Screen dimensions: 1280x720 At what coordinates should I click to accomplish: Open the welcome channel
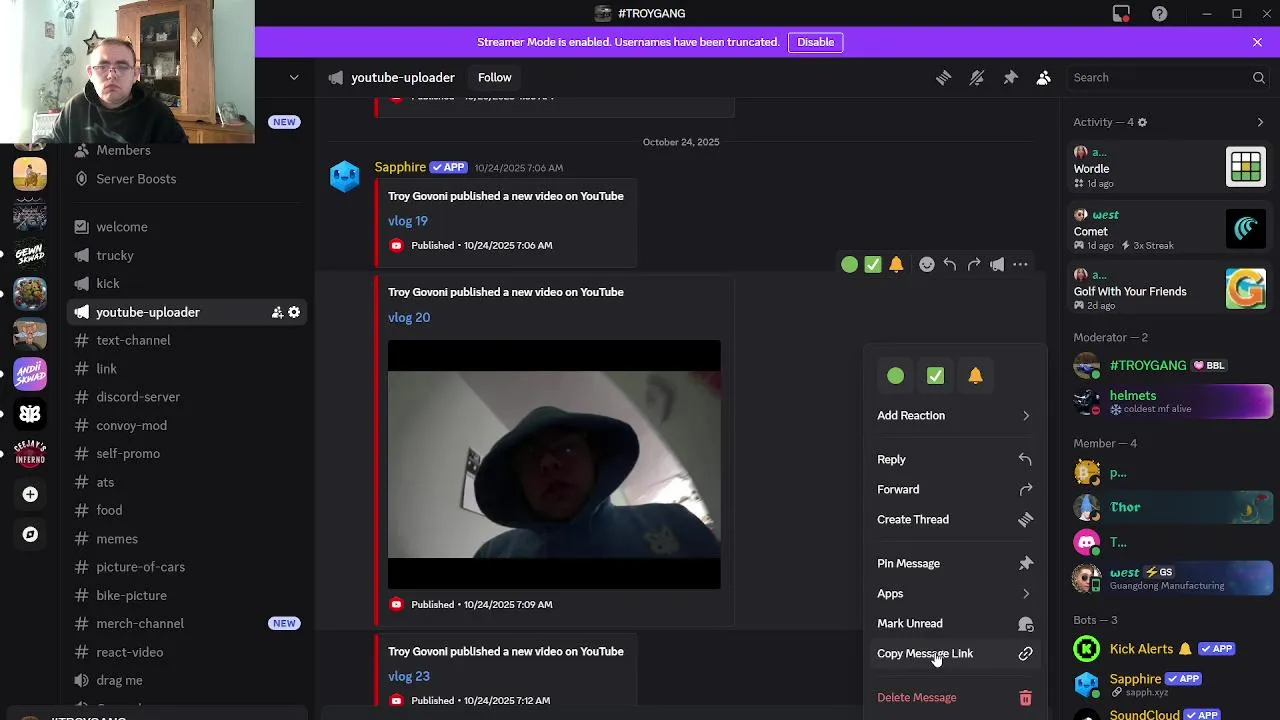189,227
